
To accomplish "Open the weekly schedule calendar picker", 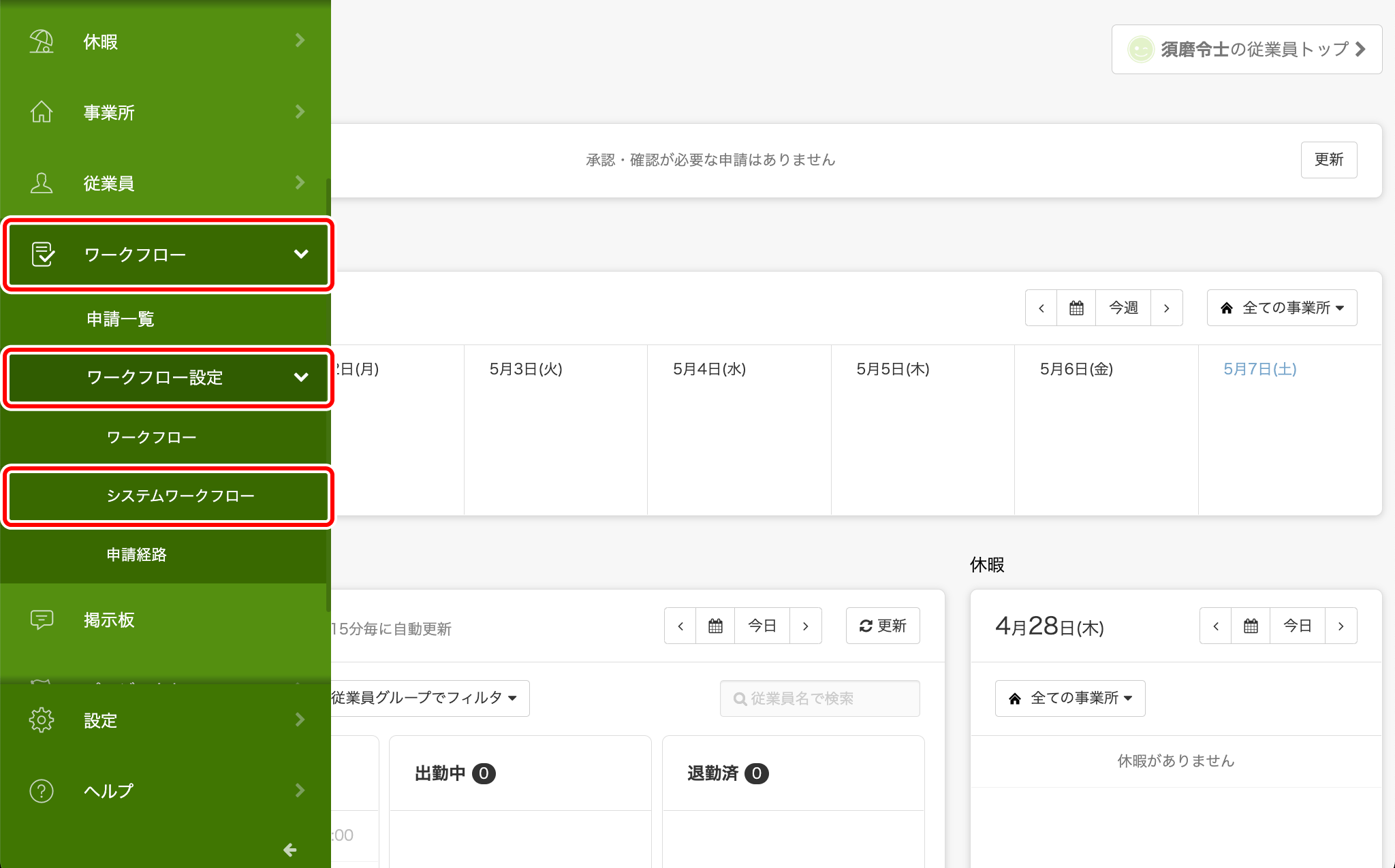I will coord(1076,308).
